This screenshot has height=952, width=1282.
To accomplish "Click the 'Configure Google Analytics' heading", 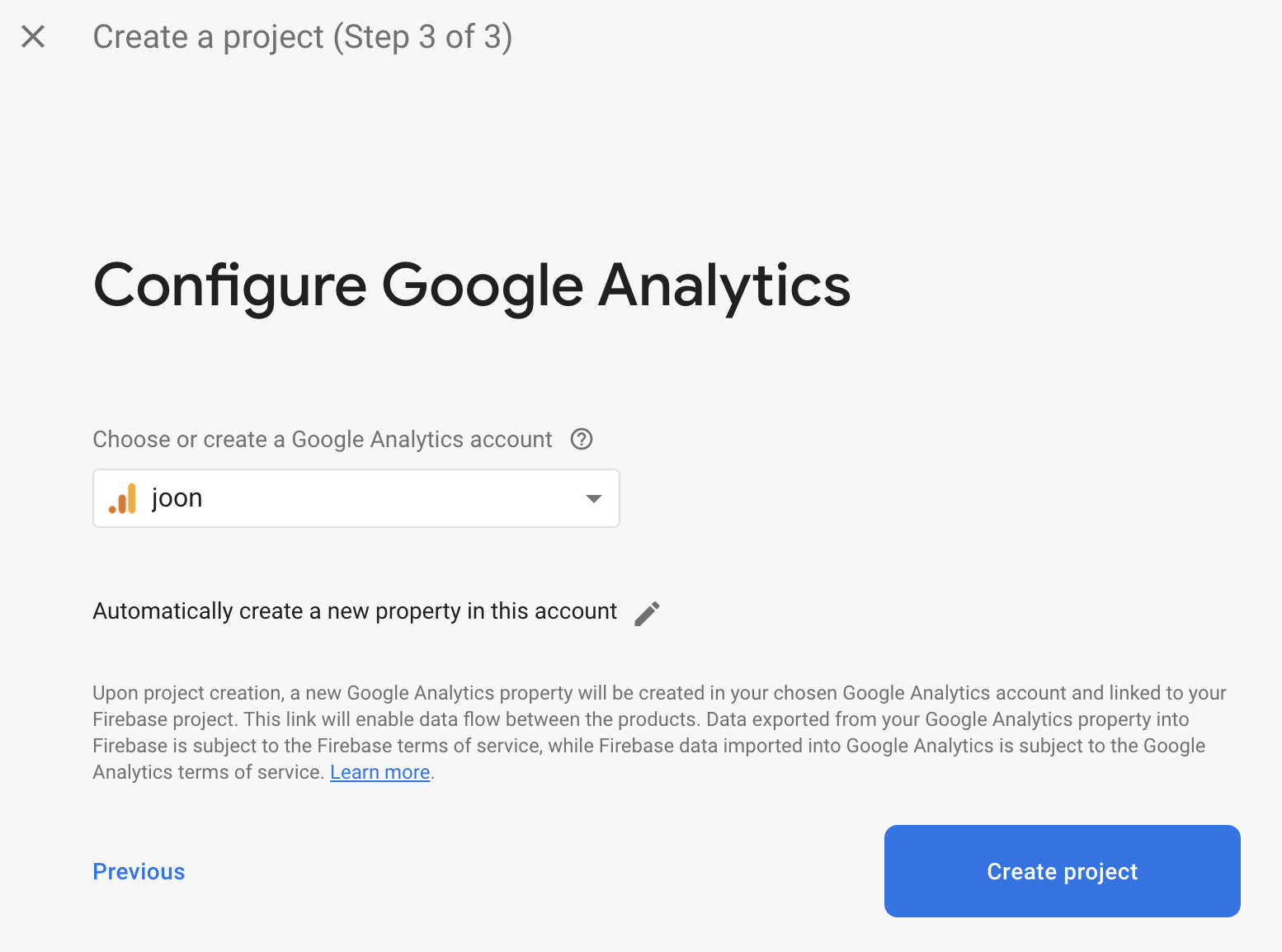I will [471, 285].
